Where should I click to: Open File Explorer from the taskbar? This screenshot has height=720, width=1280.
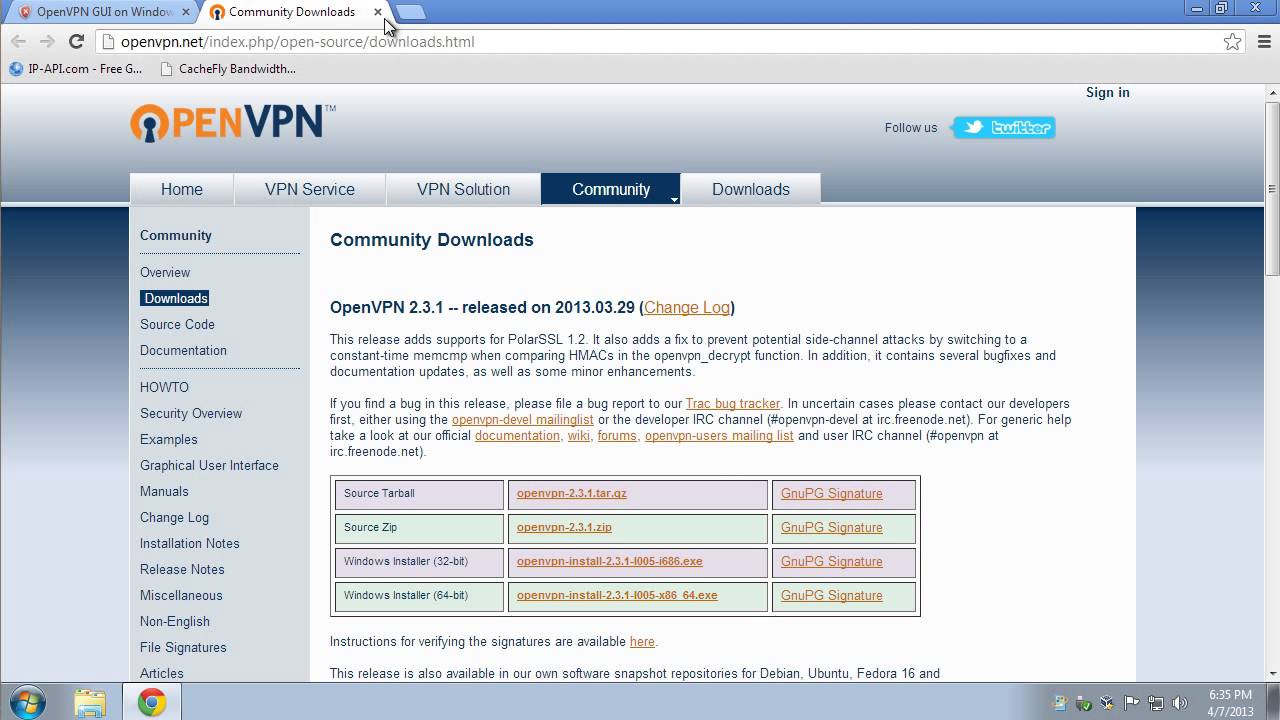[x=90, y=703]
